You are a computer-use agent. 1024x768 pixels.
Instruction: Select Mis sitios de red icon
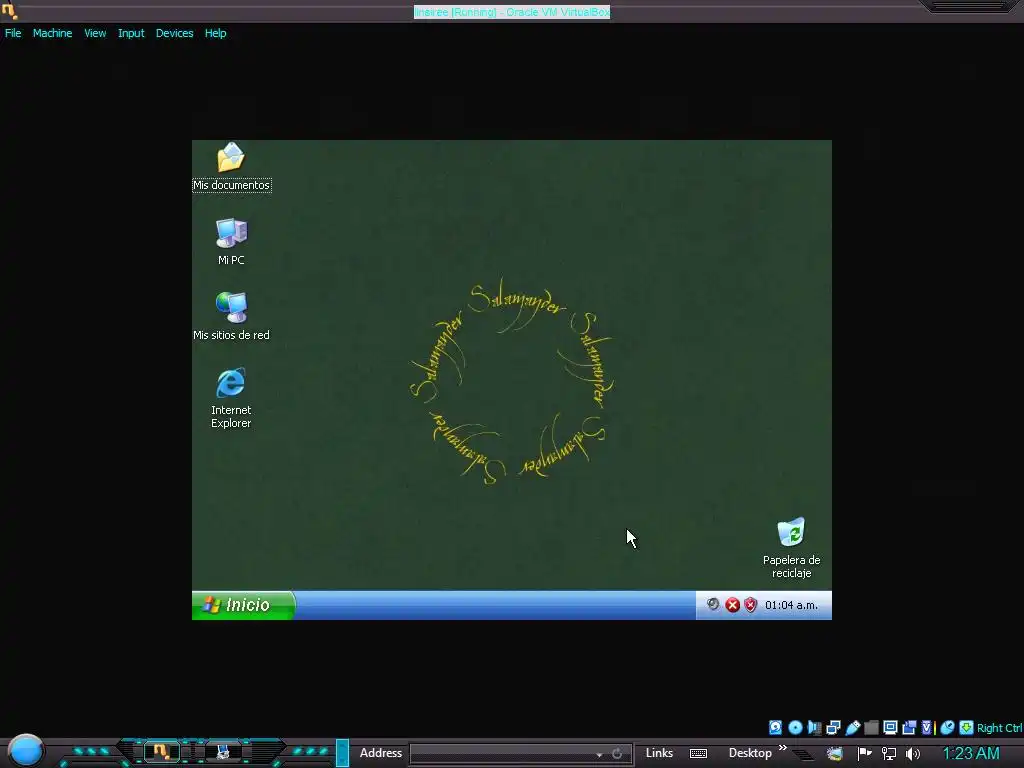[231, 317]
